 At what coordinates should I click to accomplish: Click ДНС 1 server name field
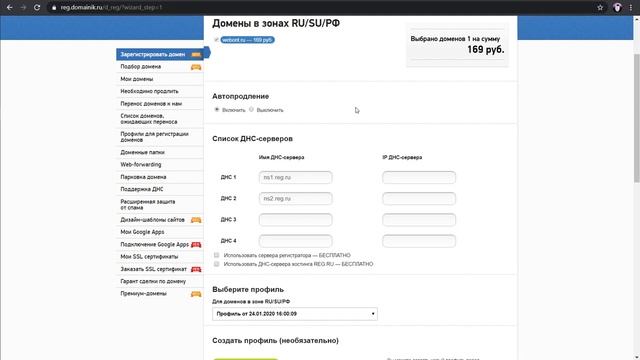(x=296, y=178)
